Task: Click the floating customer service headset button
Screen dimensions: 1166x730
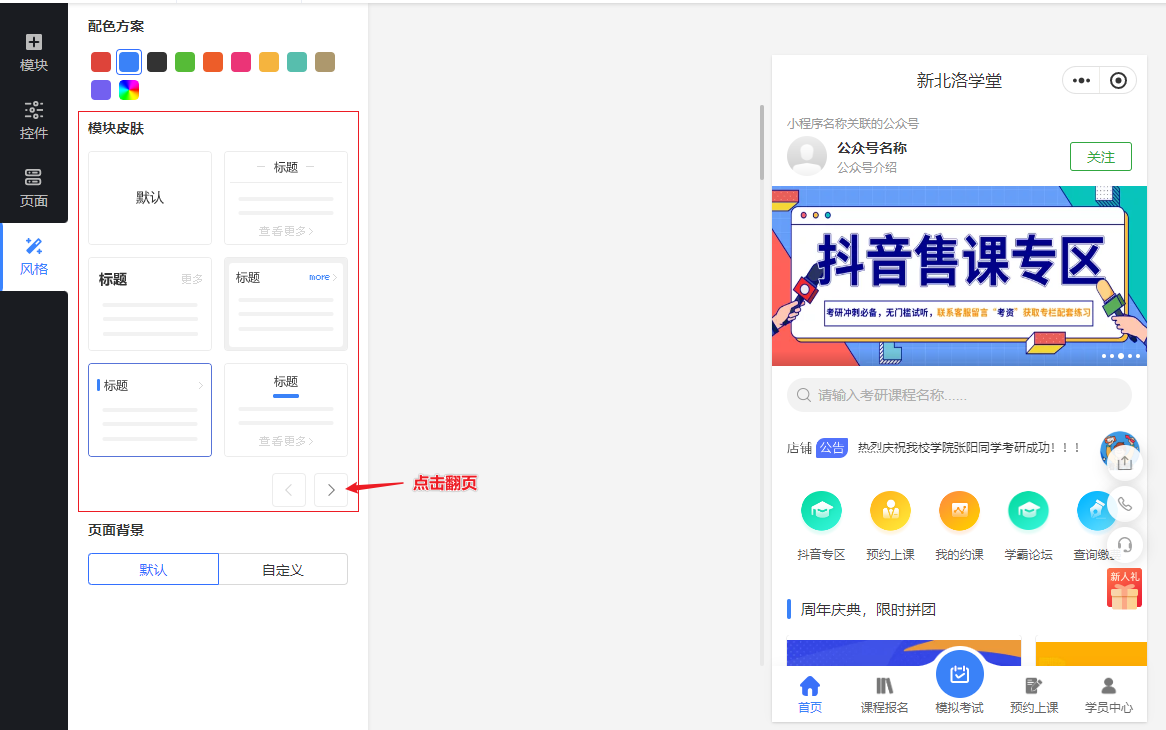Action: tap(1124, 545)
